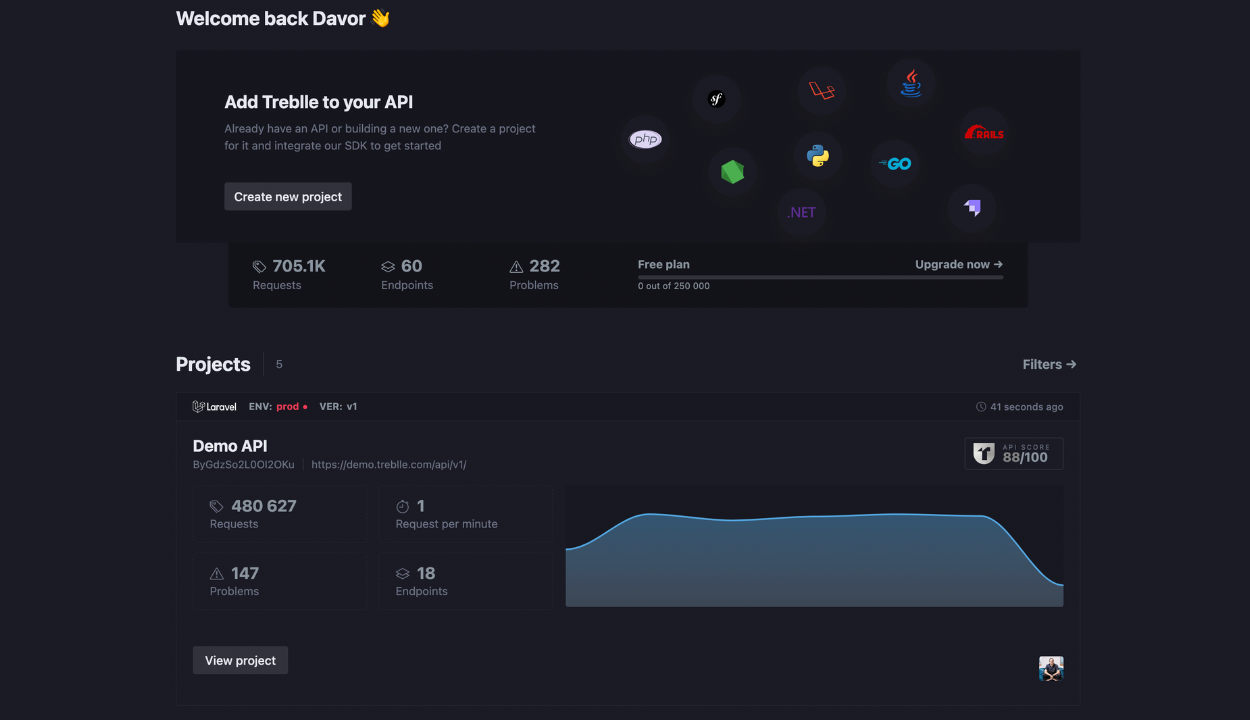Click the green Node.js hexagon icon
Image resolution: width=1250 pixels, height=720 pixels.
733,171
